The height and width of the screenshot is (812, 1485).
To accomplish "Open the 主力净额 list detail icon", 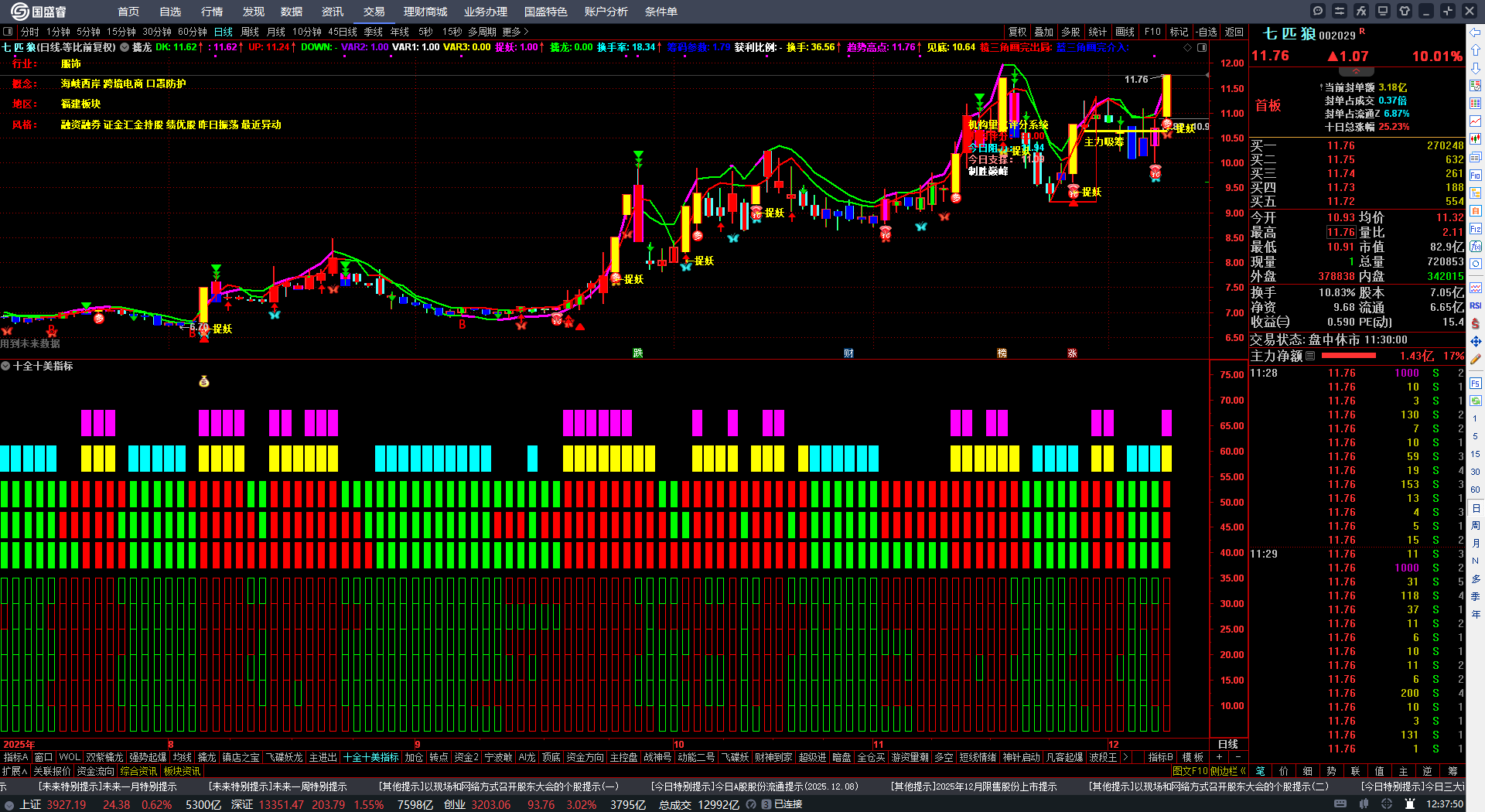I will point(1310,356).
